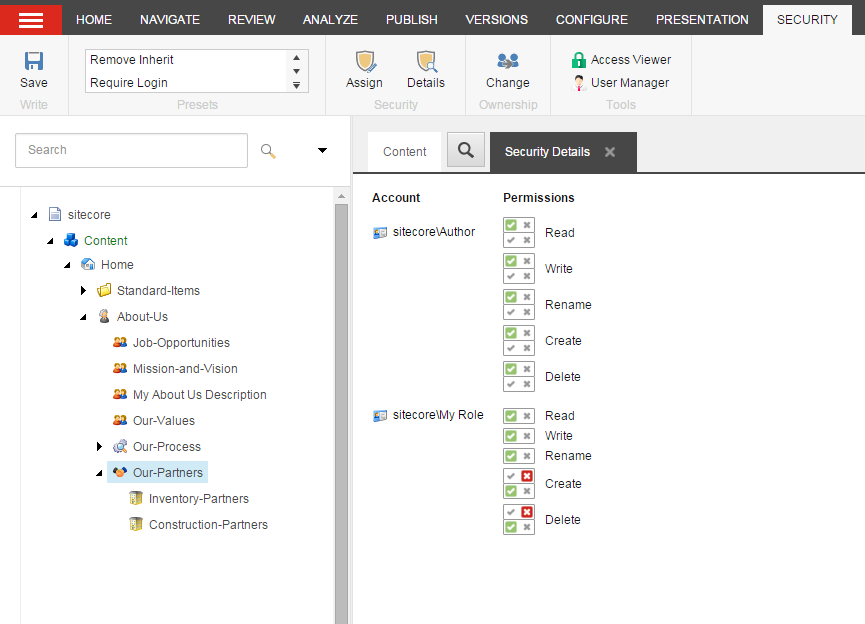Open the REVIEW ribbon tab
The image size is (865, 624).
pos(252,20)
